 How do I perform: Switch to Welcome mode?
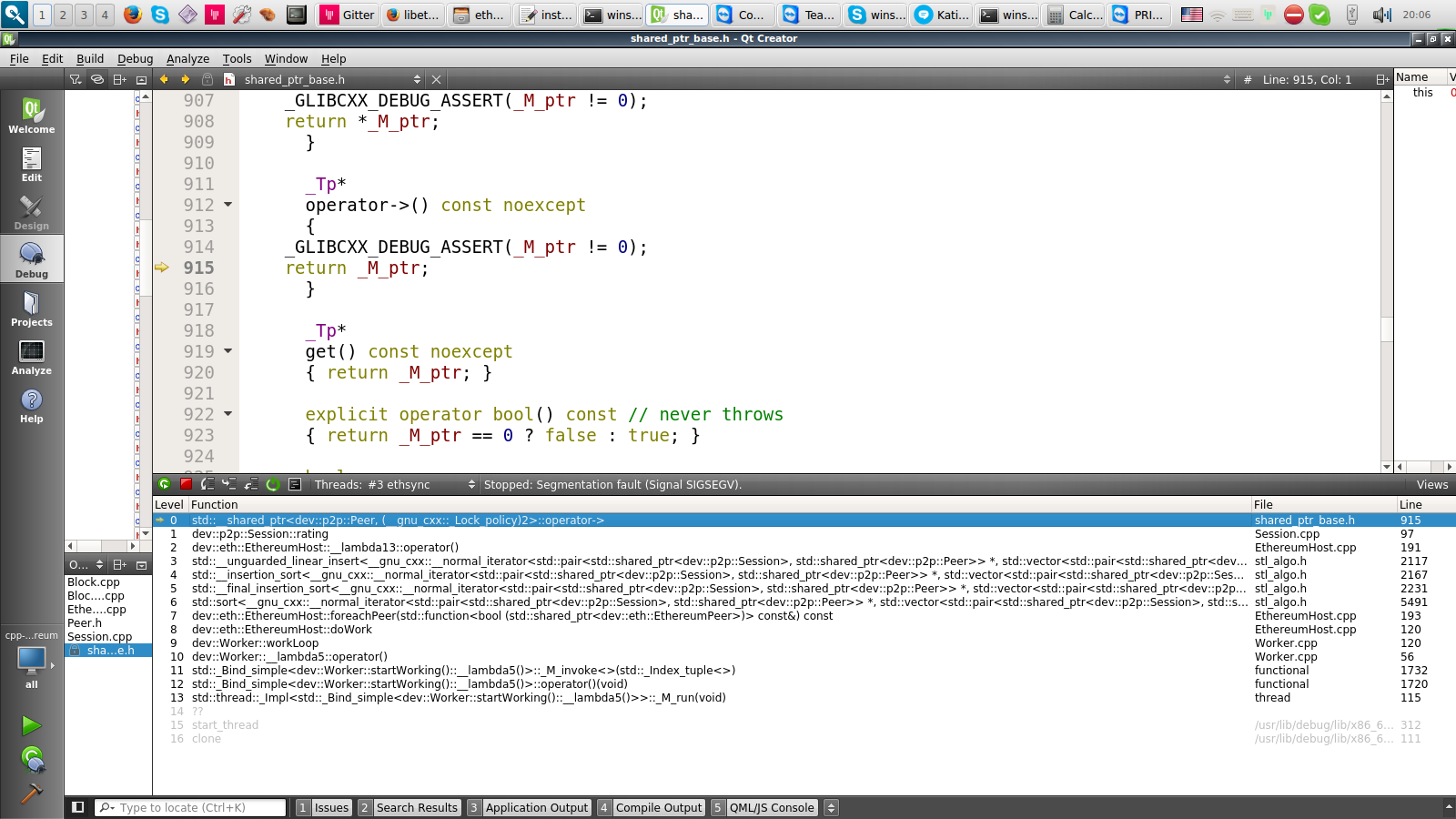(x=32, y=116)
